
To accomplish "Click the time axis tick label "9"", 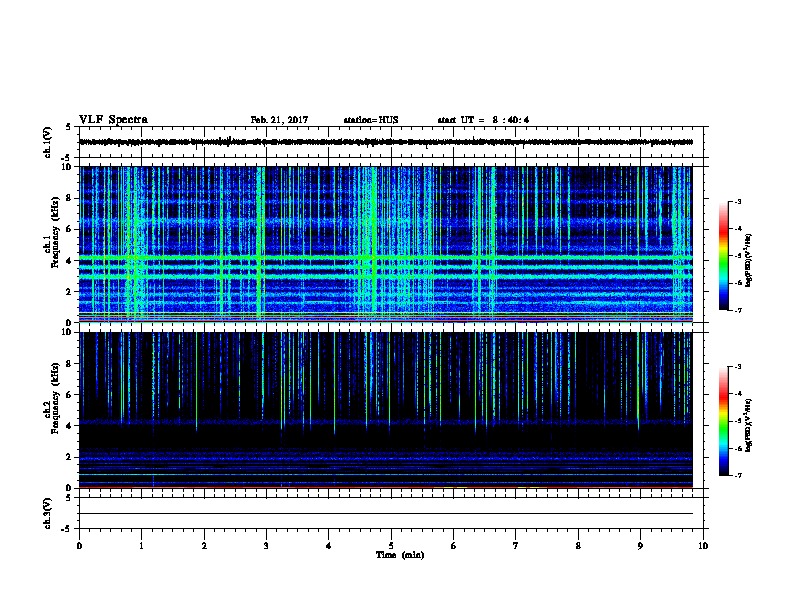I will click(640, 546).
